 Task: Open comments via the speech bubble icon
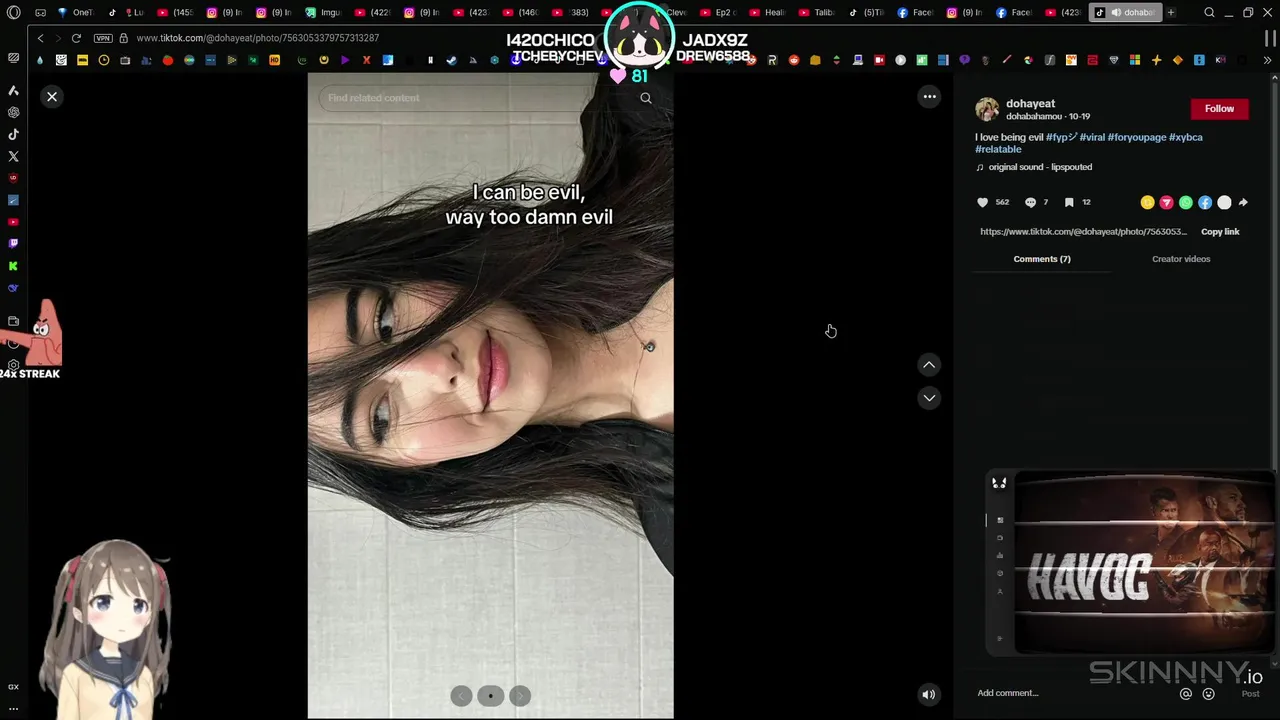click(1030, 202)
